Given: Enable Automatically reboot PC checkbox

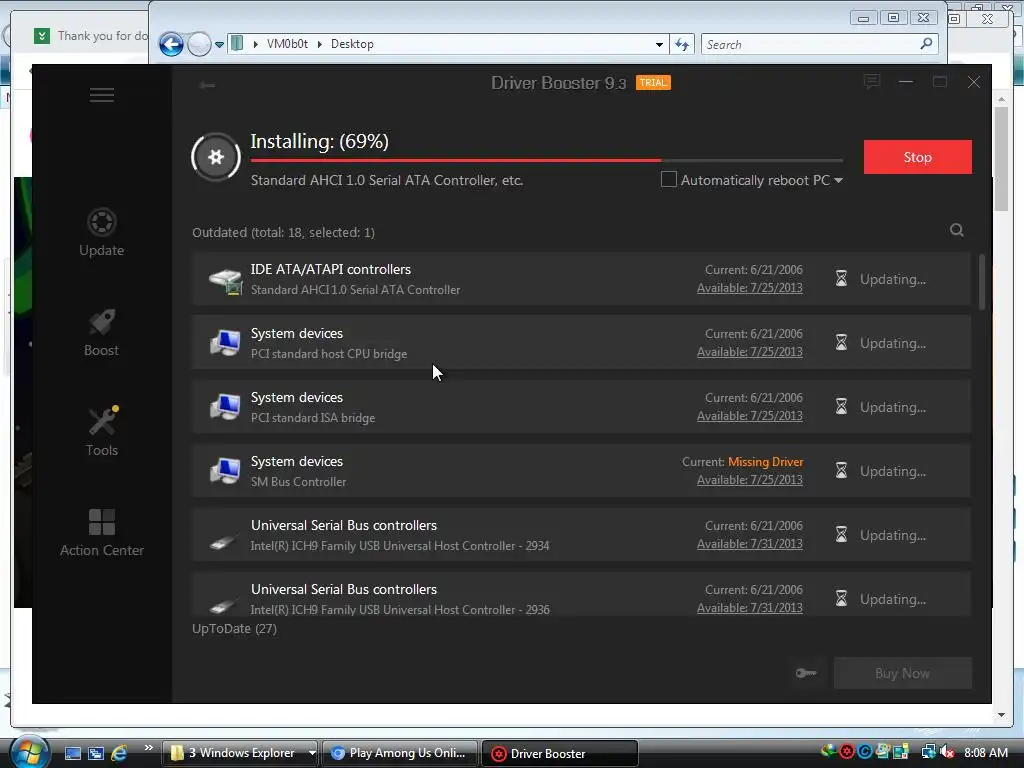Looking at the screenshot, I should click(x=669, y=179).
